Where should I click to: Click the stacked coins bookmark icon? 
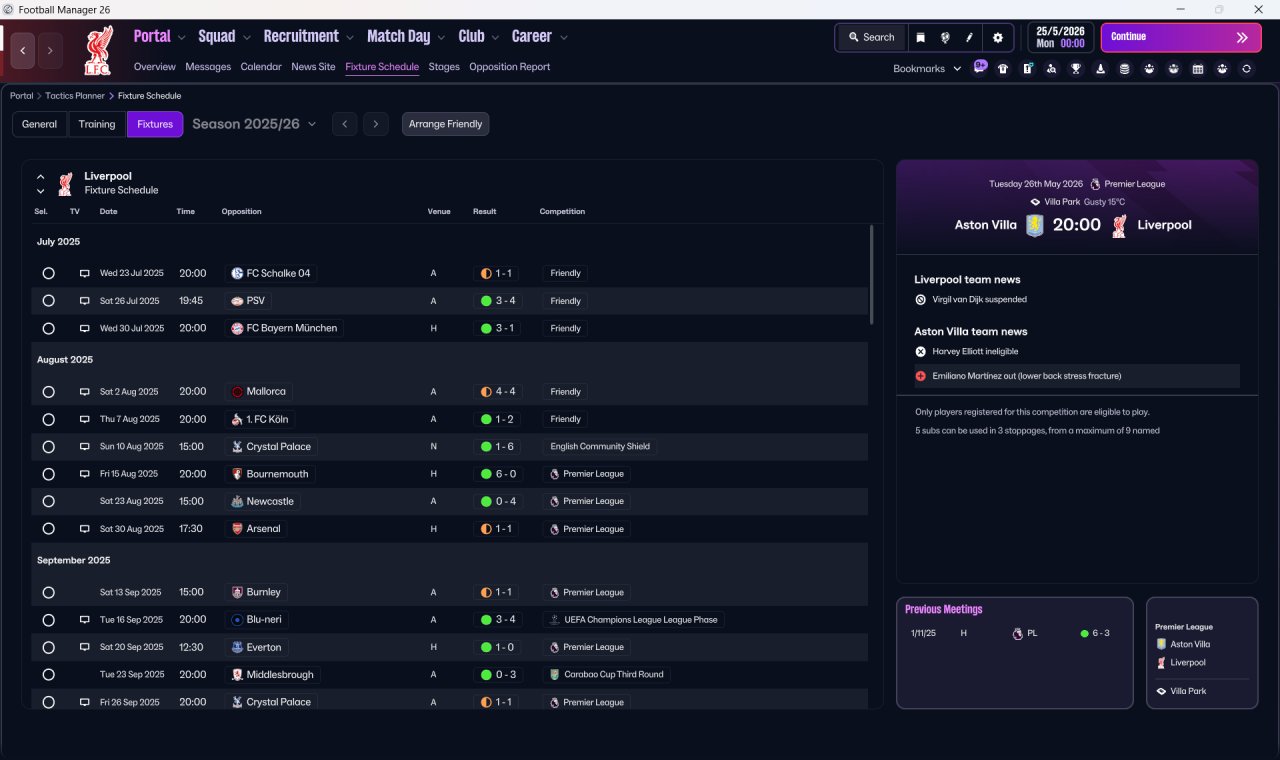click(x=1125, y=69)
